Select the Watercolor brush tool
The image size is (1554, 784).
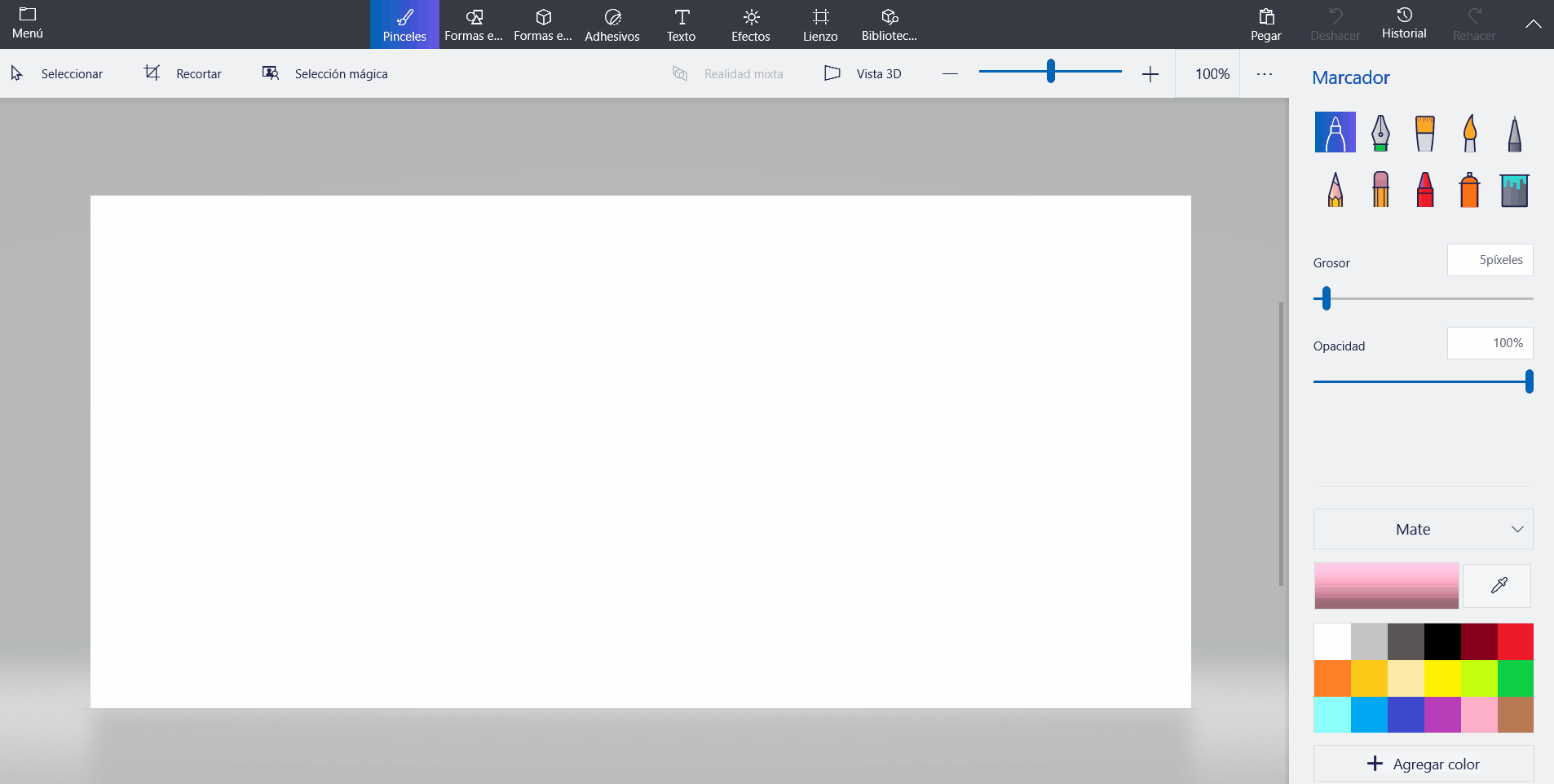point(1469,132)
